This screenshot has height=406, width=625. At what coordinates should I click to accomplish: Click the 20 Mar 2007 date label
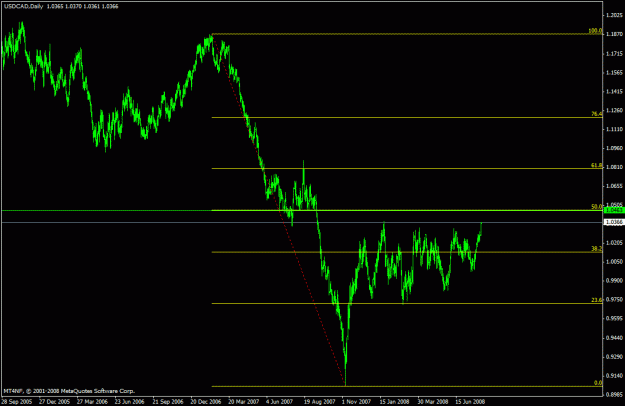(x=244, y=402)
